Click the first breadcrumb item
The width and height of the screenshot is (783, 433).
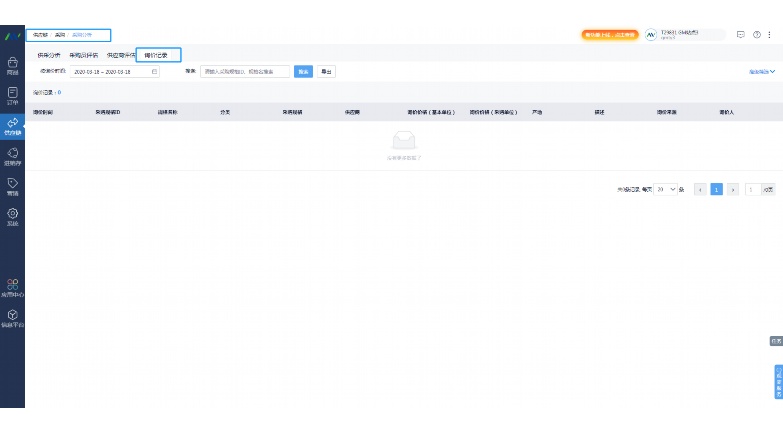[x=40, y=35]
